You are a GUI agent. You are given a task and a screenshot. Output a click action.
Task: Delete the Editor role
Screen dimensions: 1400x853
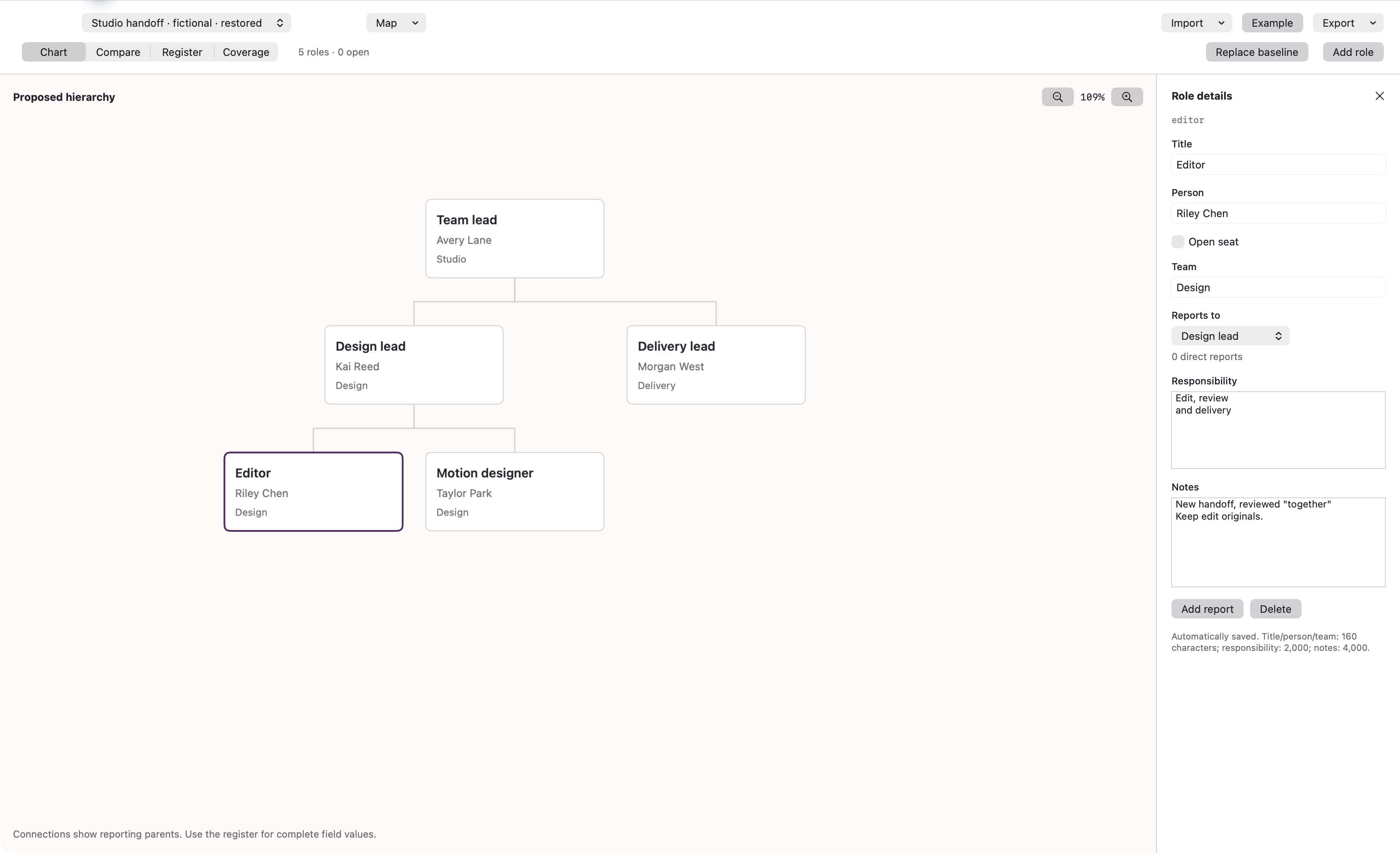(1275, 609)
